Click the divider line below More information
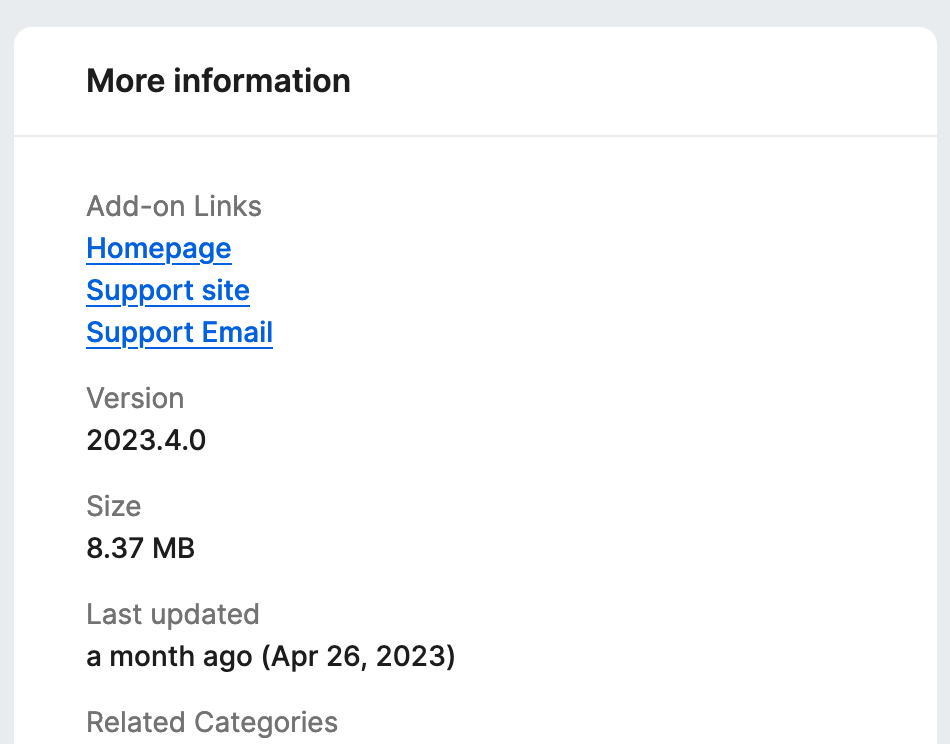 pos(475,135)
